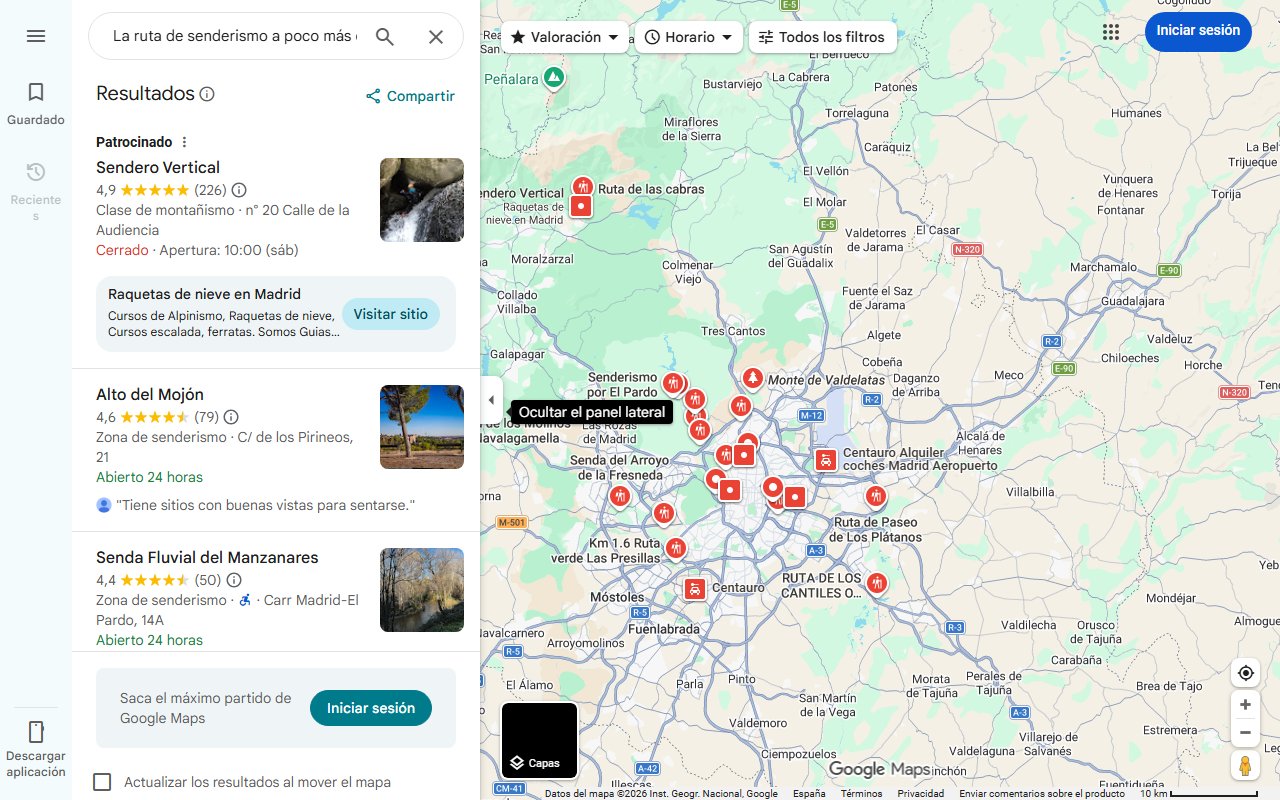
Task: Clear the search query with the X icon
Action: [436, 36]
